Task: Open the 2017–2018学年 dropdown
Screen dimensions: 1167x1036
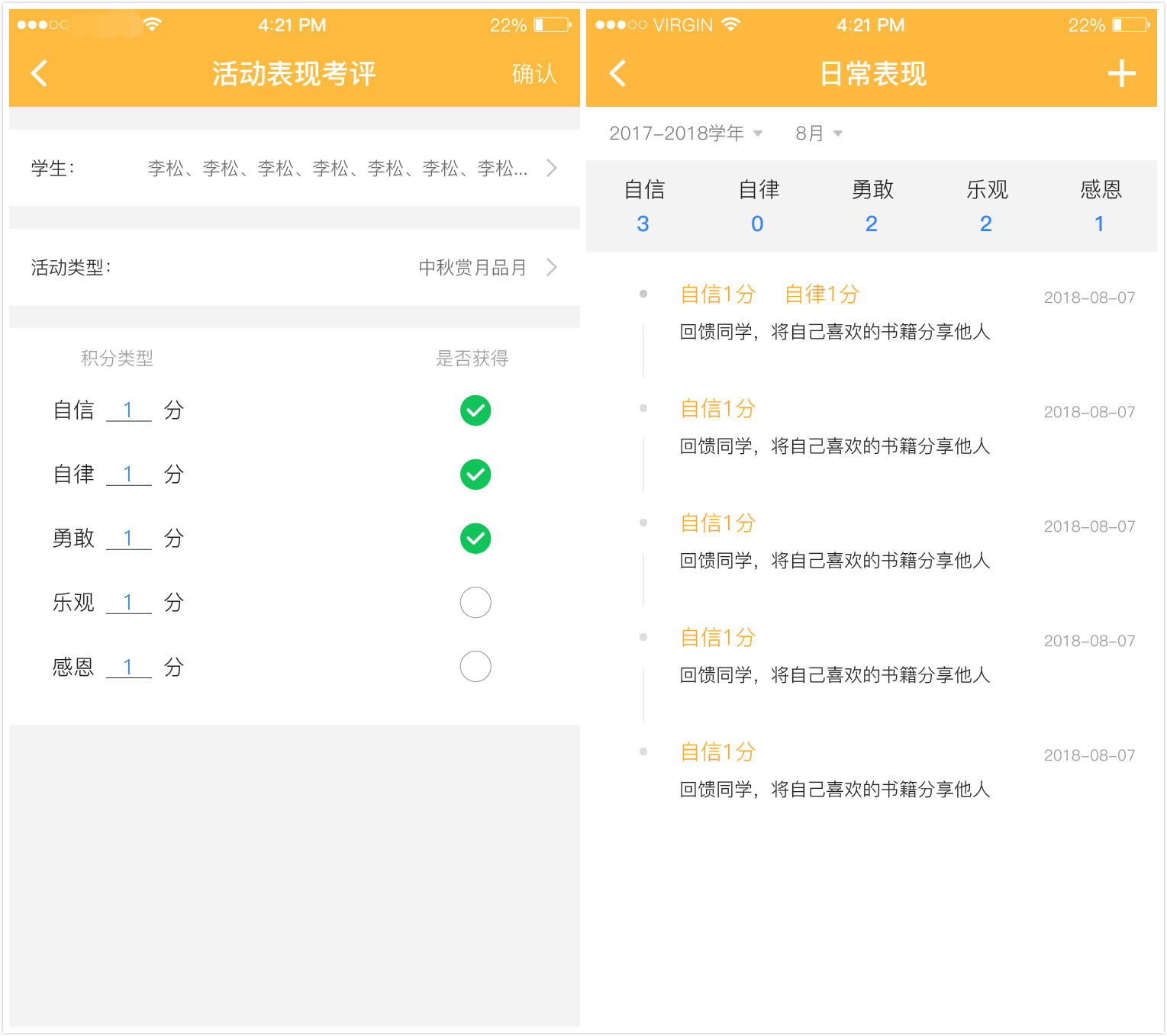Action: click(x=685, y=134)
